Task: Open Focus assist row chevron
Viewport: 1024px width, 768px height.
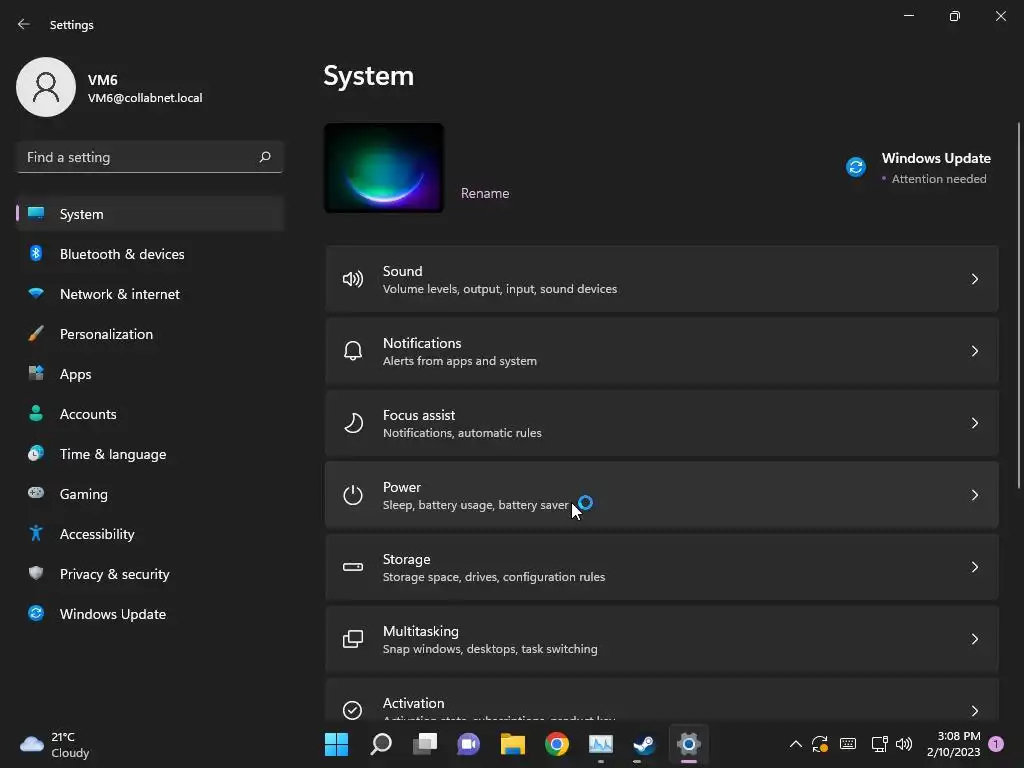Action: point(974,423)
